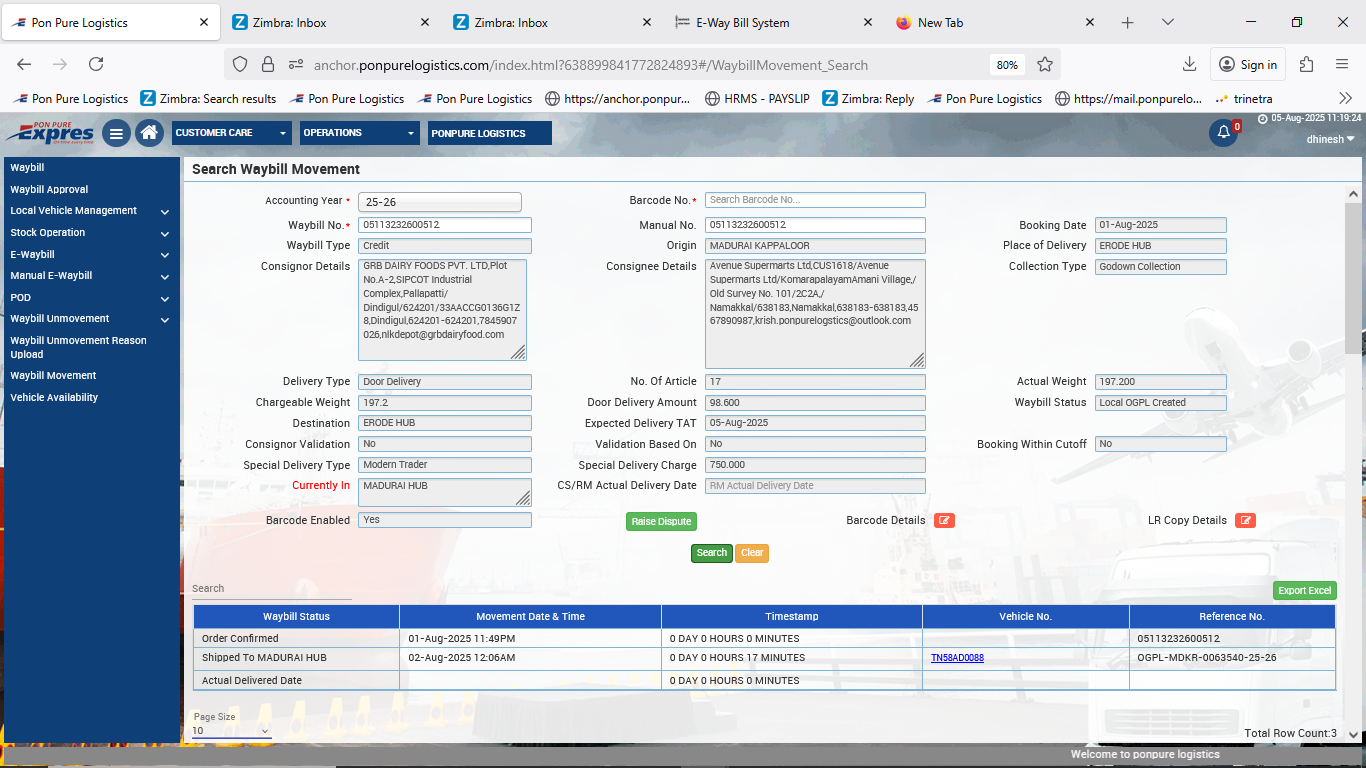1366x768 pixels.
Task: Open the Page Size dropdown
Action: 231,731
